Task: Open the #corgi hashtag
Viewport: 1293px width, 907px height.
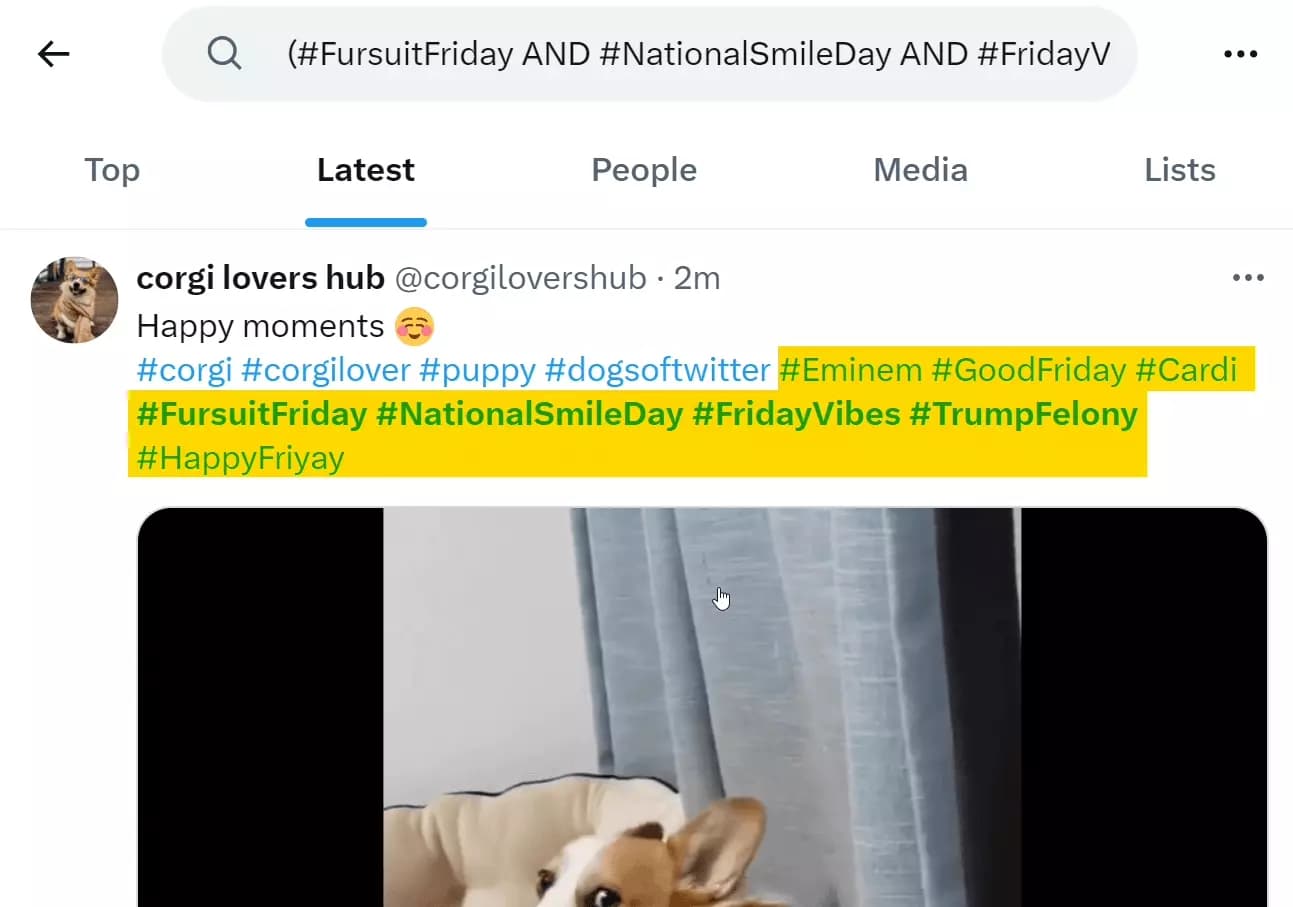Action: tap(184, 370)
